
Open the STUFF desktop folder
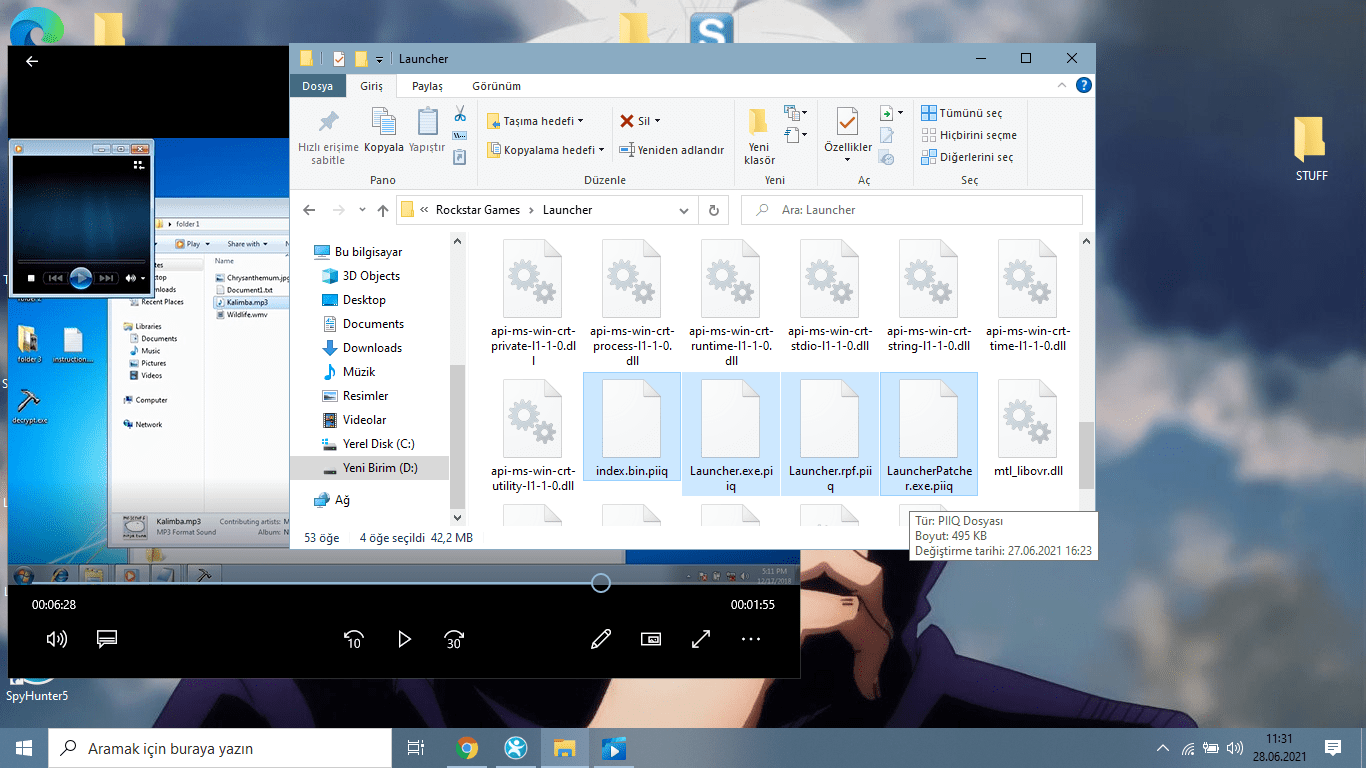(x=1311, y=150)
